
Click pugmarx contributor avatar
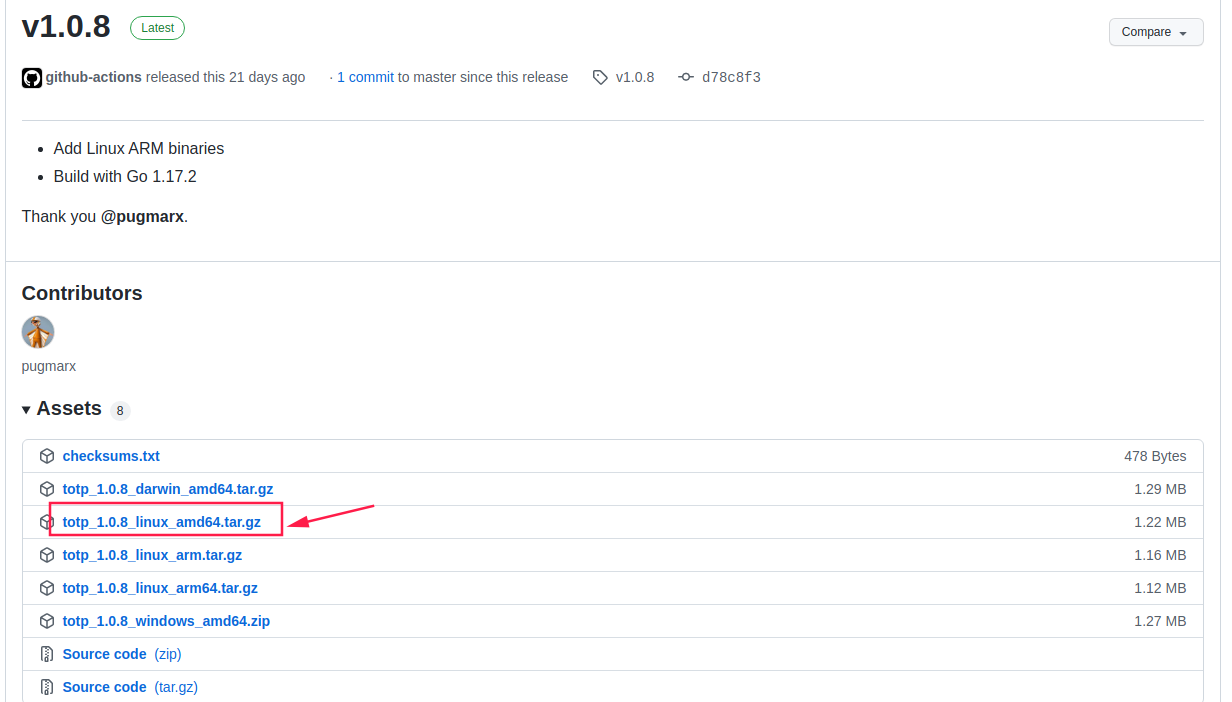click(38, 332)
